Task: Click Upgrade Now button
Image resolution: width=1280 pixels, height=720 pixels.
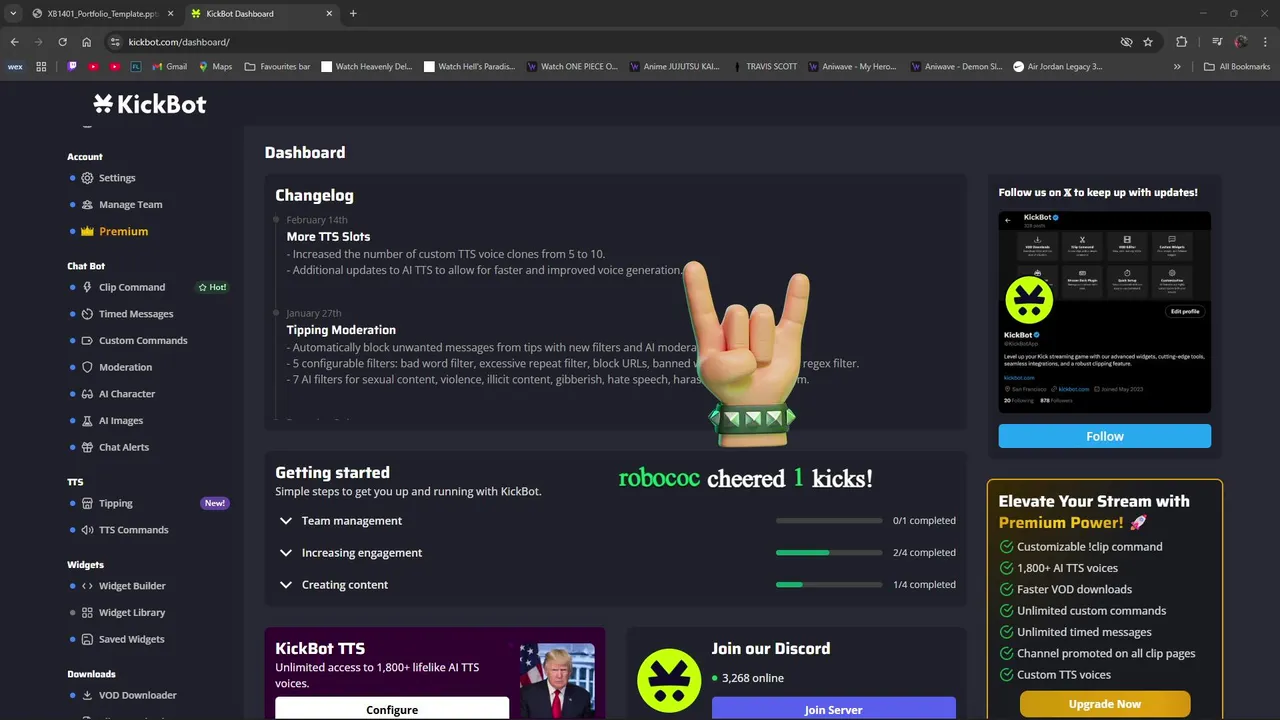Action: [1105, 704]
